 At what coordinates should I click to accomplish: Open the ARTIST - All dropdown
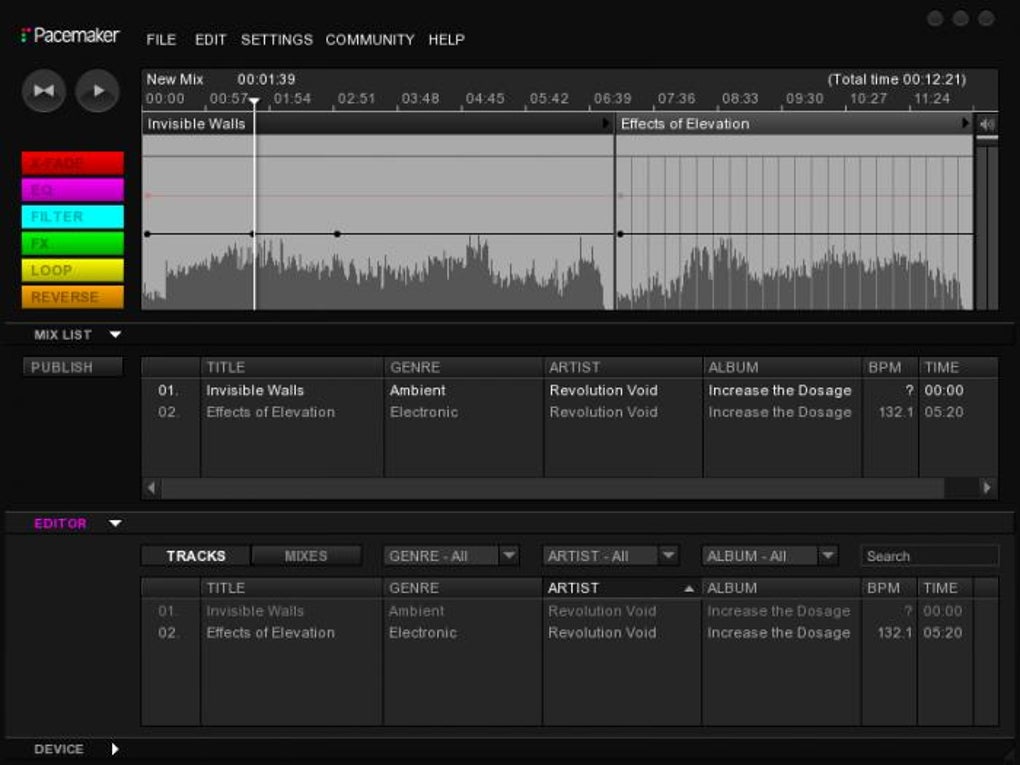tap(610, 556)
